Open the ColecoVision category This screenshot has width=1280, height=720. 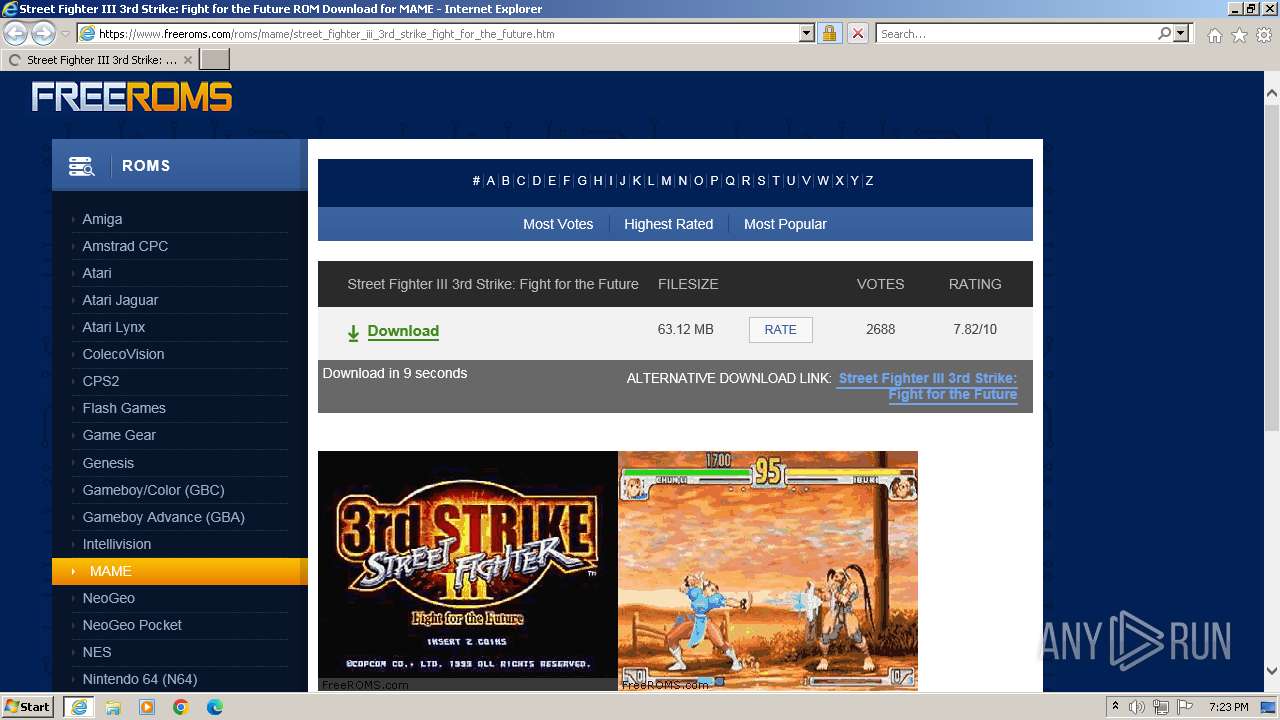[x=123, y=354]
